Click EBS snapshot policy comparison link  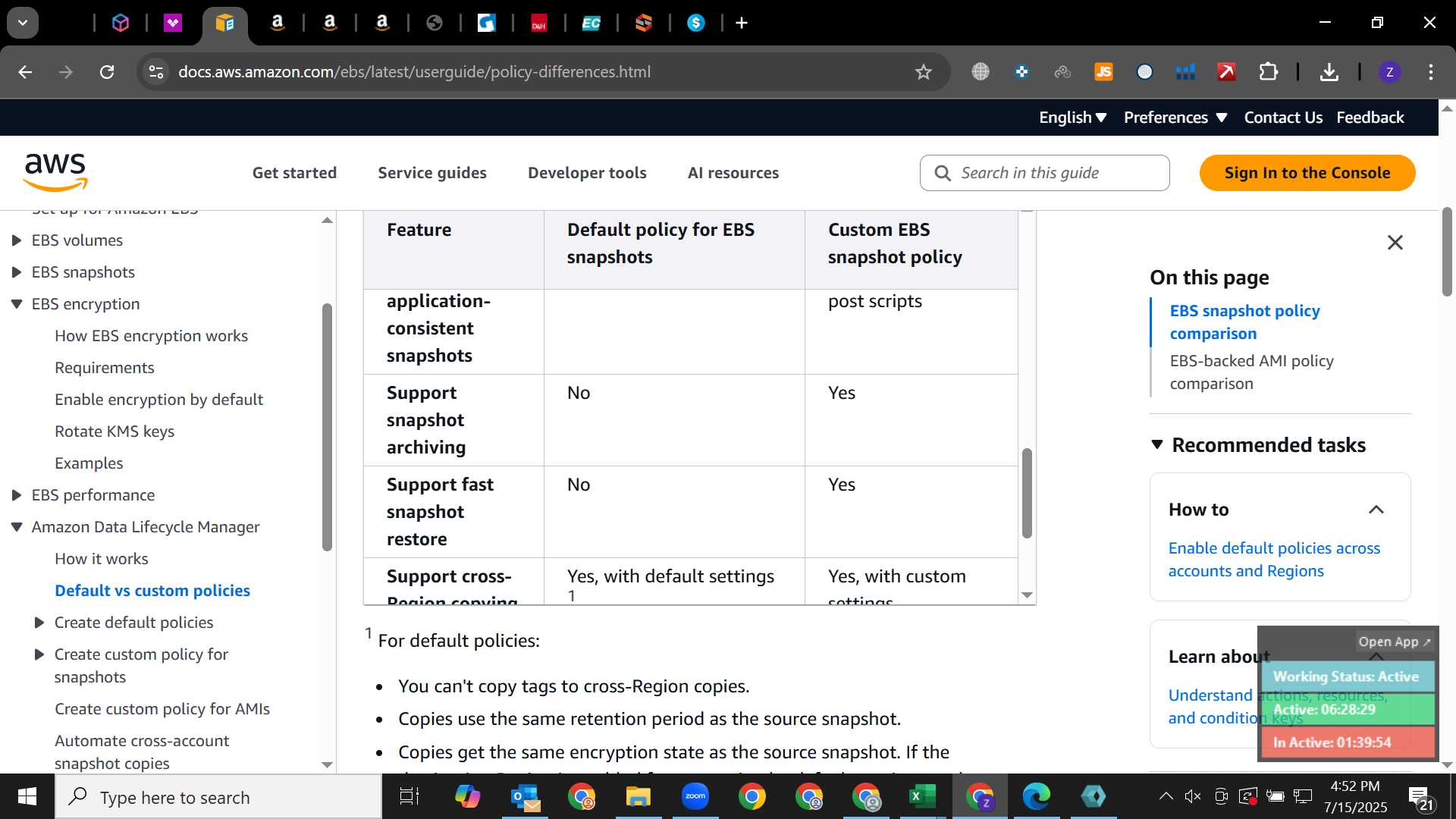pos(1244,322)
